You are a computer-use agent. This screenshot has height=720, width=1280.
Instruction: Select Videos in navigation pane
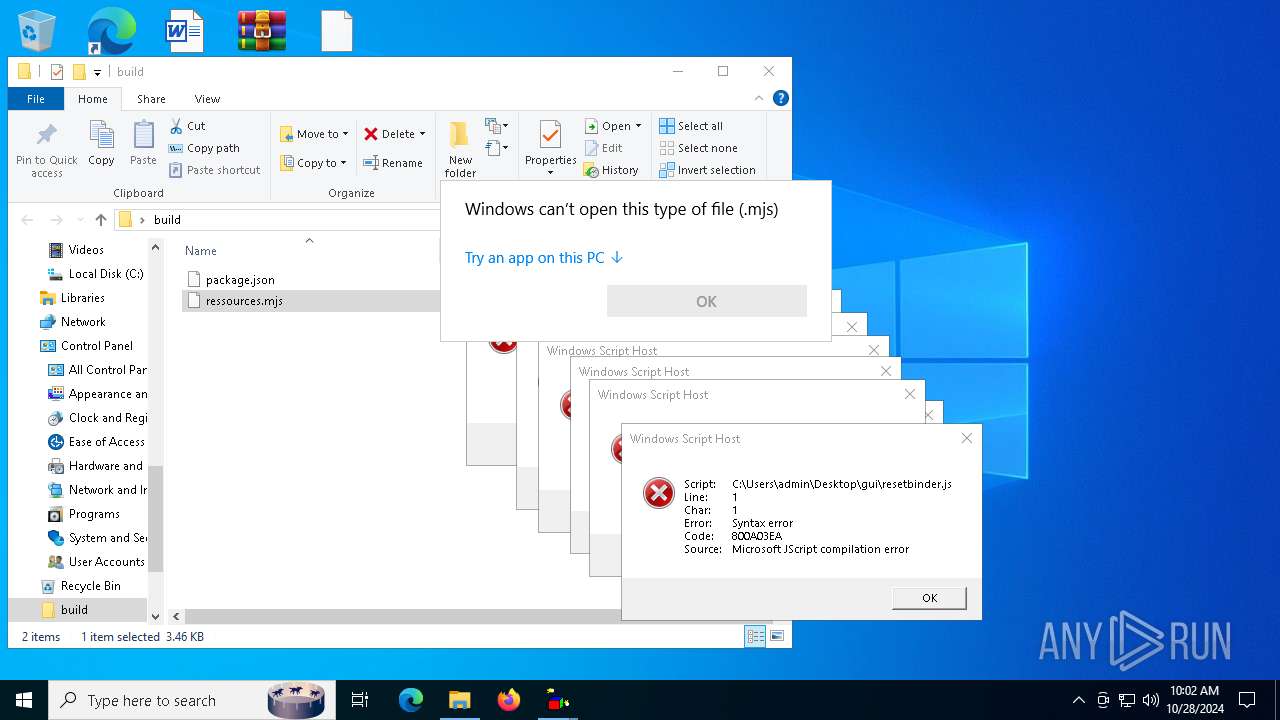point(86,250)
